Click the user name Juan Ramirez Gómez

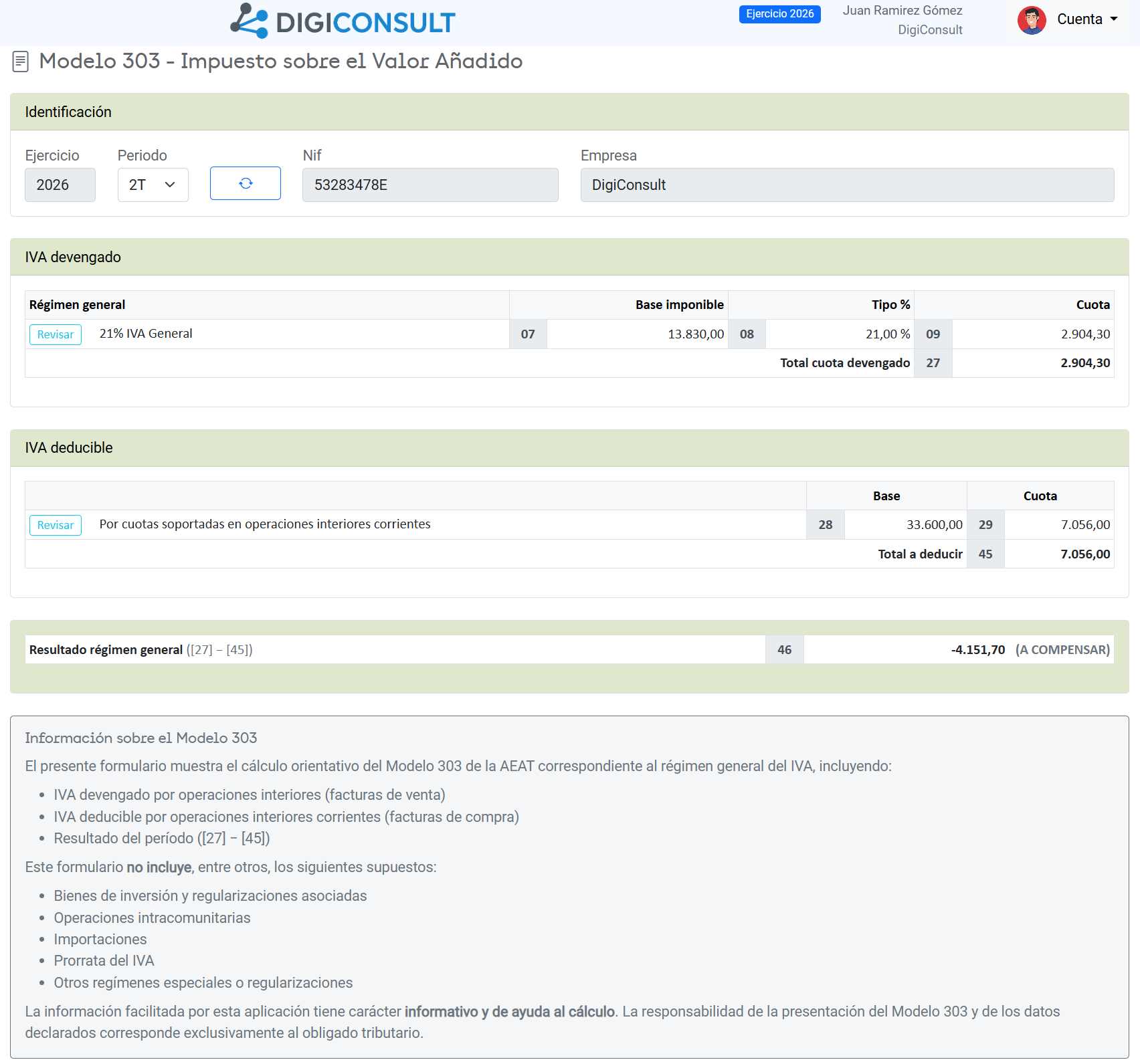pyautogui.click(x=902, y=11)
